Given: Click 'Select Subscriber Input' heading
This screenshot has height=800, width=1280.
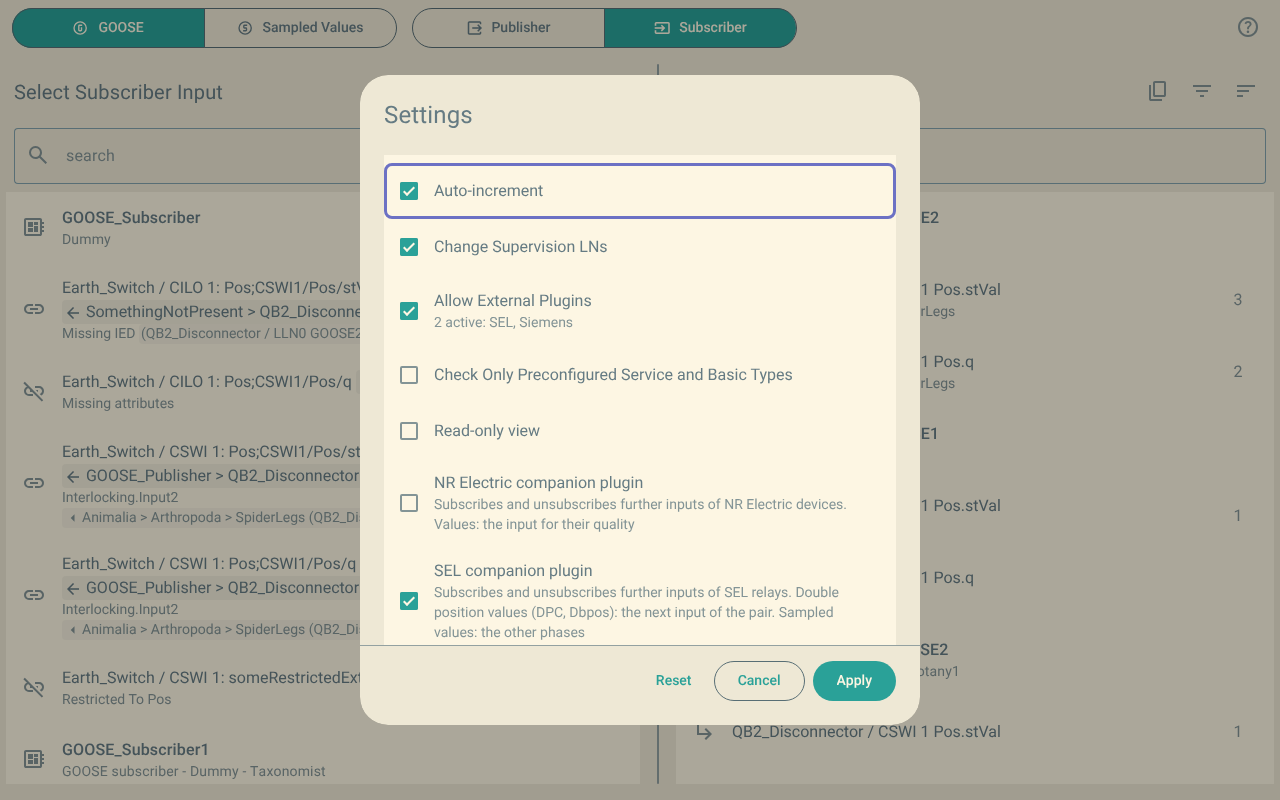Looking at the screenshot, I should point(118,92).
